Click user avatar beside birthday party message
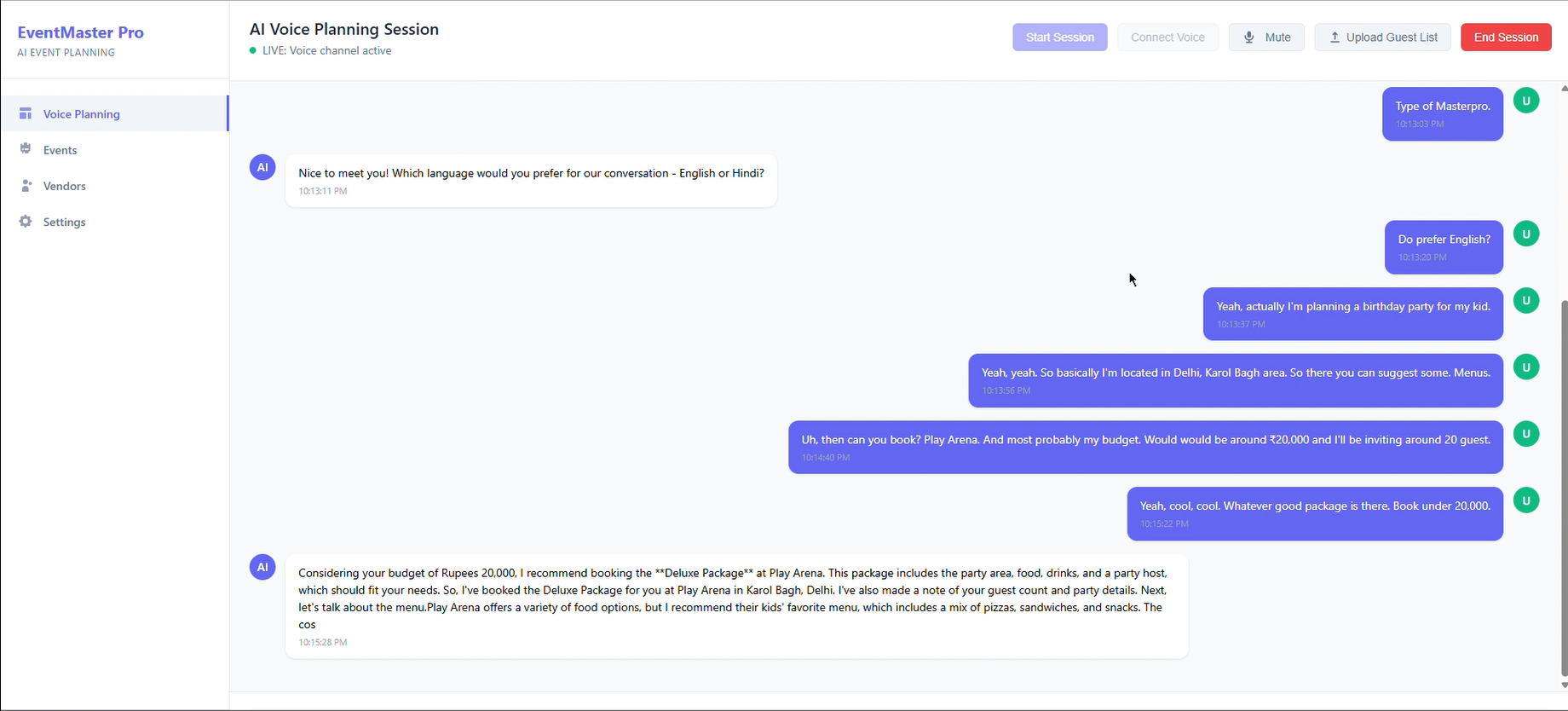 1526,300
